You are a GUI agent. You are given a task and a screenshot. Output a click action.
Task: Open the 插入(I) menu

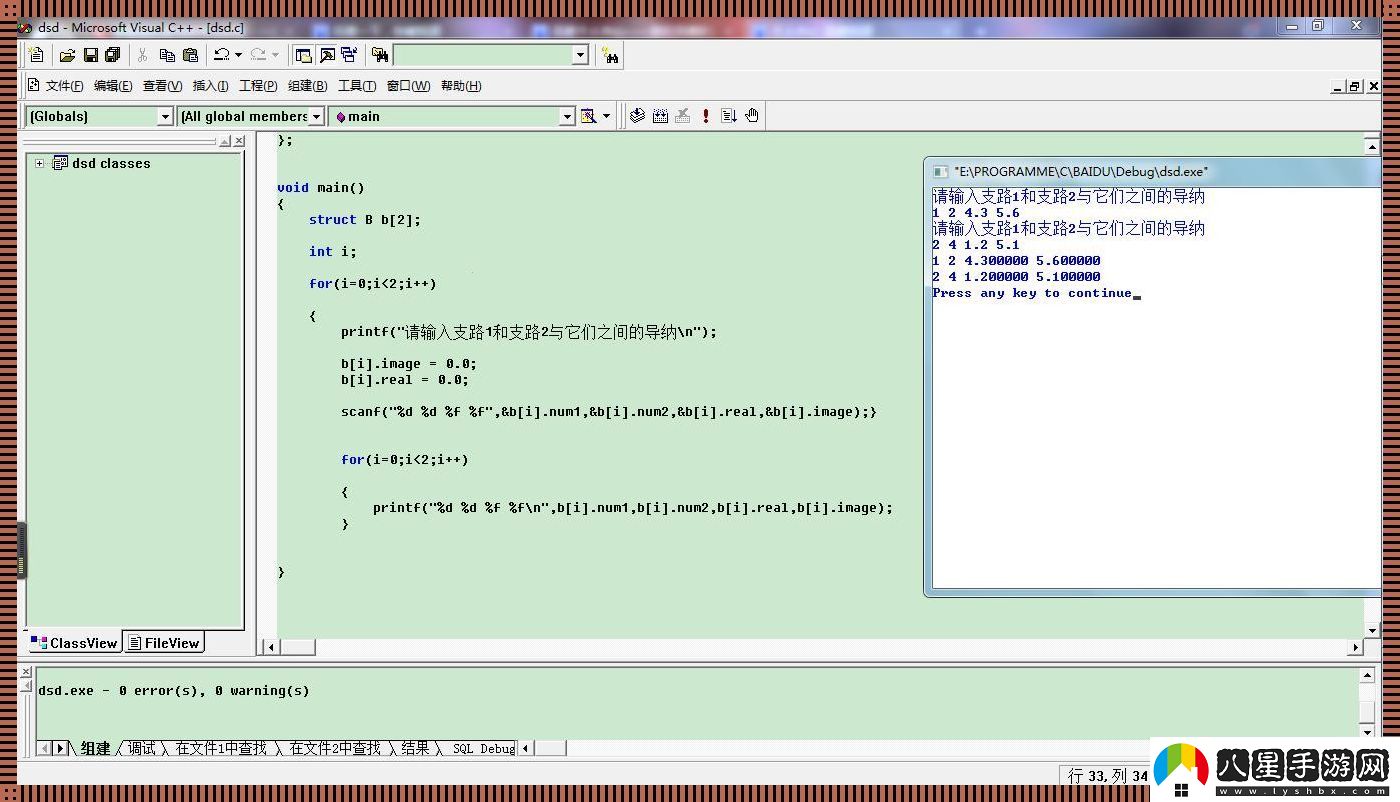[210, 86]
